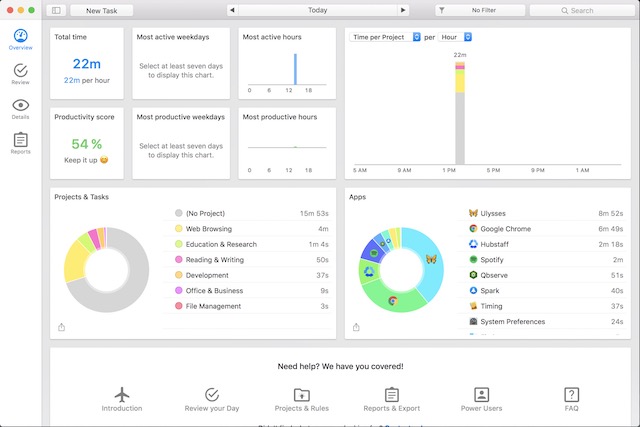Click the New Task button
The height and width of the screenshot is (427, 640).
[102, 11]
